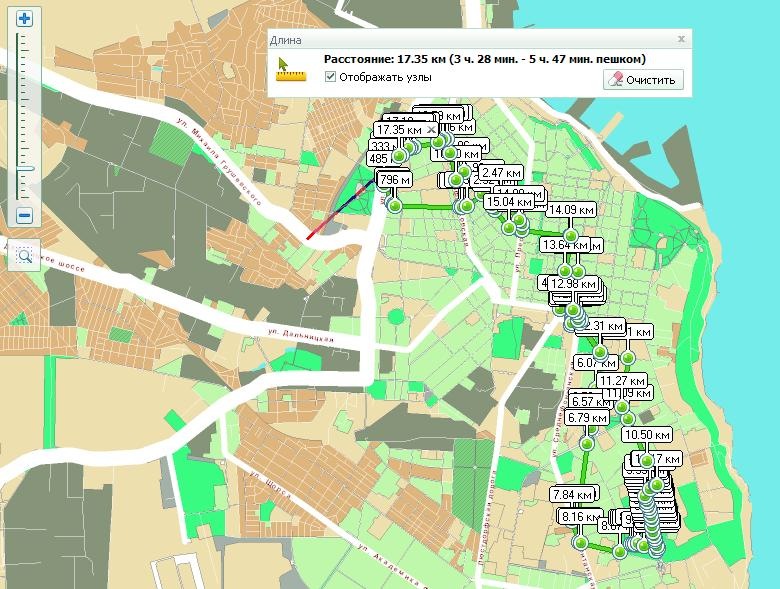Uncheck the Отображать узлы checkbox
The image size is (780, 589).
(330, 77)
